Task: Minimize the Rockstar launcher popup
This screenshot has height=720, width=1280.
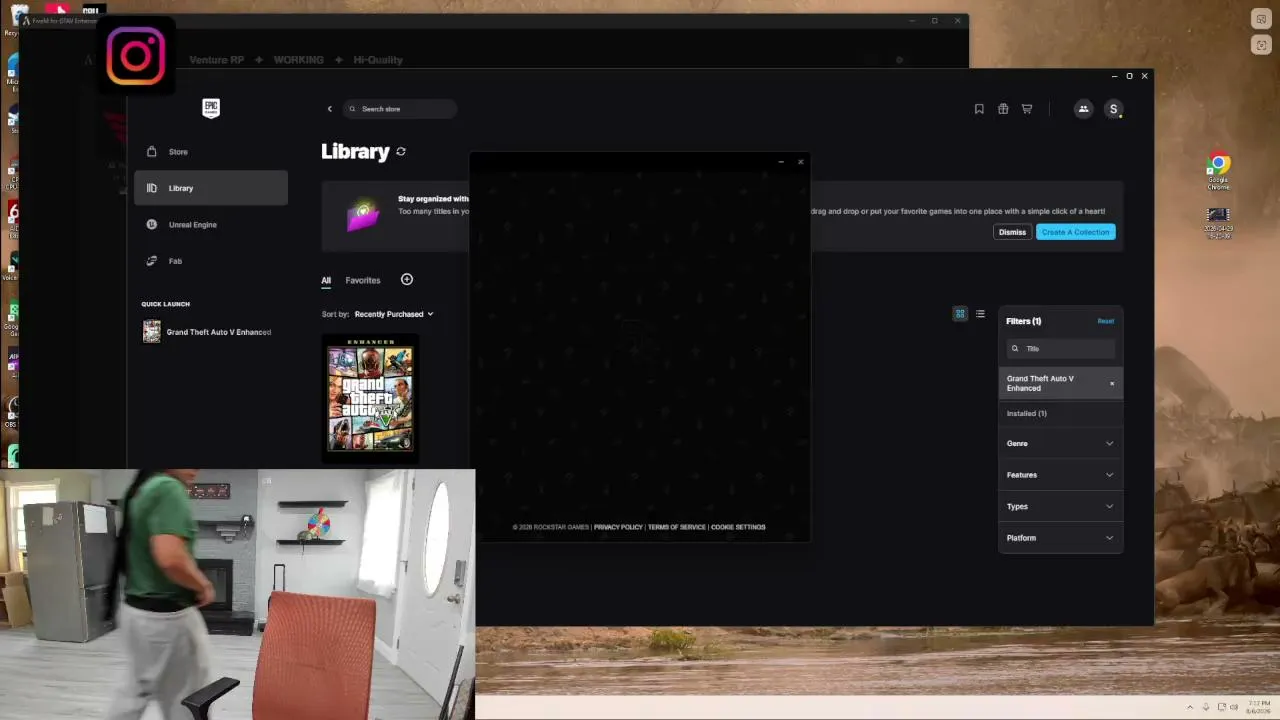Action: point(781,162)
